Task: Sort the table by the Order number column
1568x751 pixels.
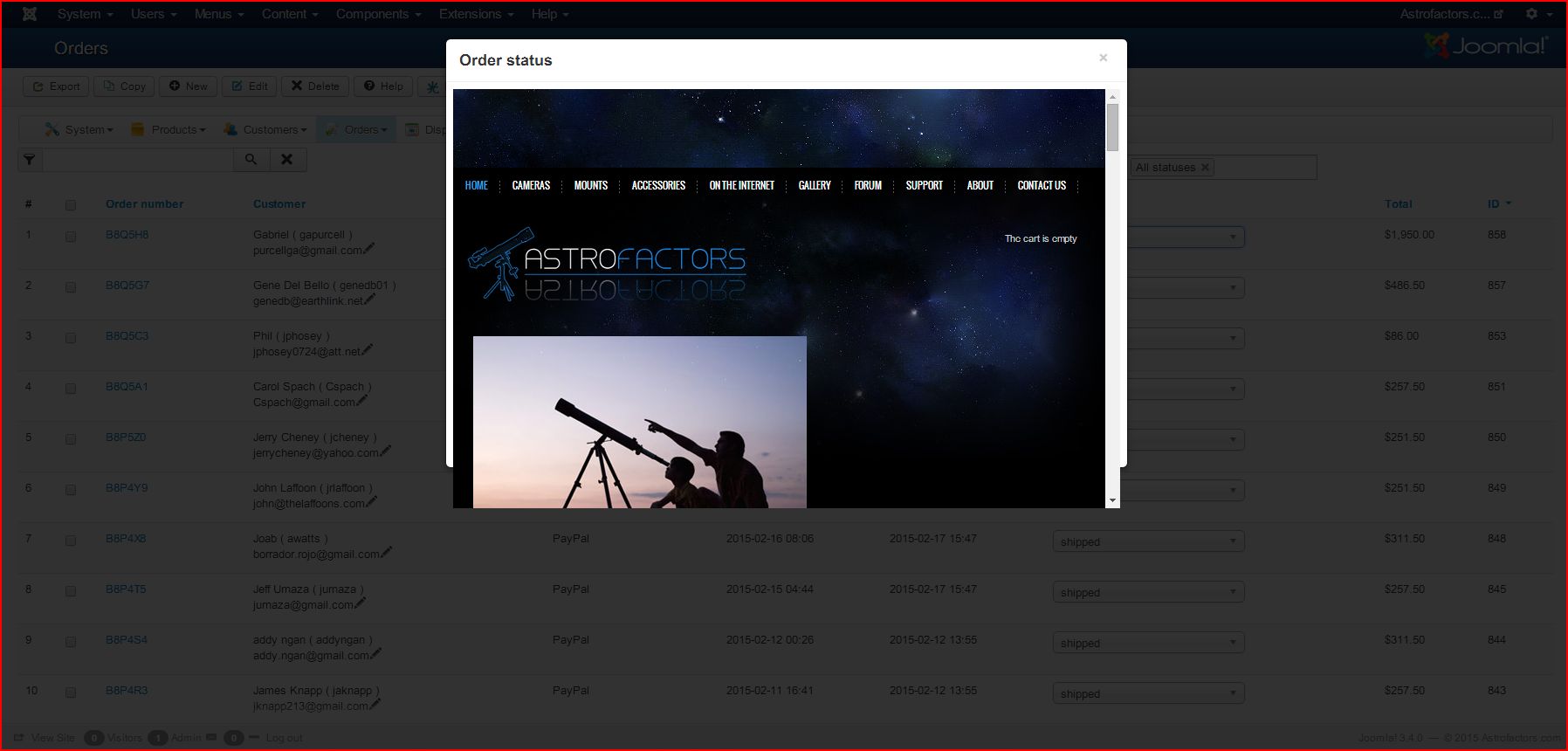Action: point(145,203)
